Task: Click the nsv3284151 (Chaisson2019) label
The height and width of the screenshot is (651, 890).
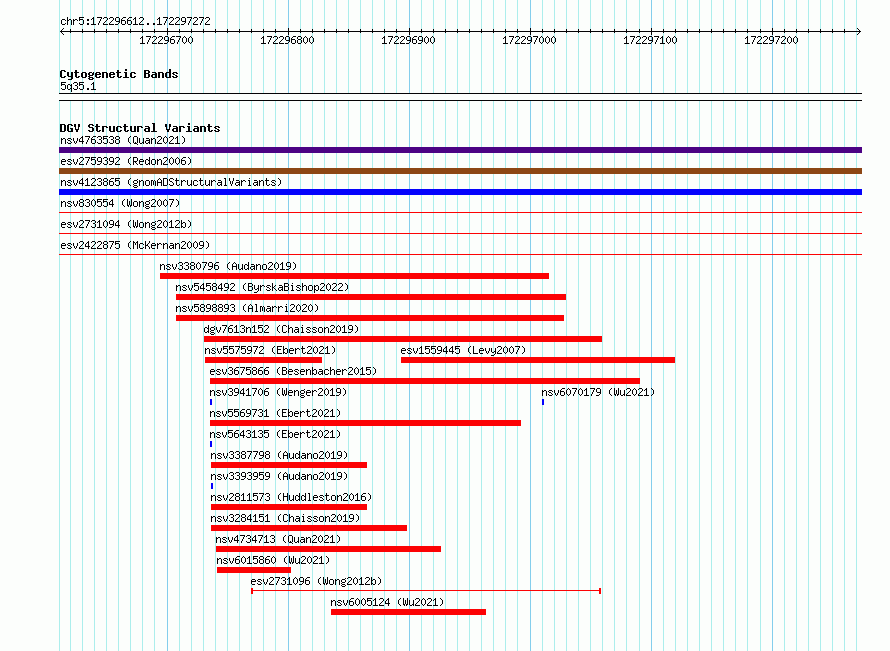Action: point(285,518)
